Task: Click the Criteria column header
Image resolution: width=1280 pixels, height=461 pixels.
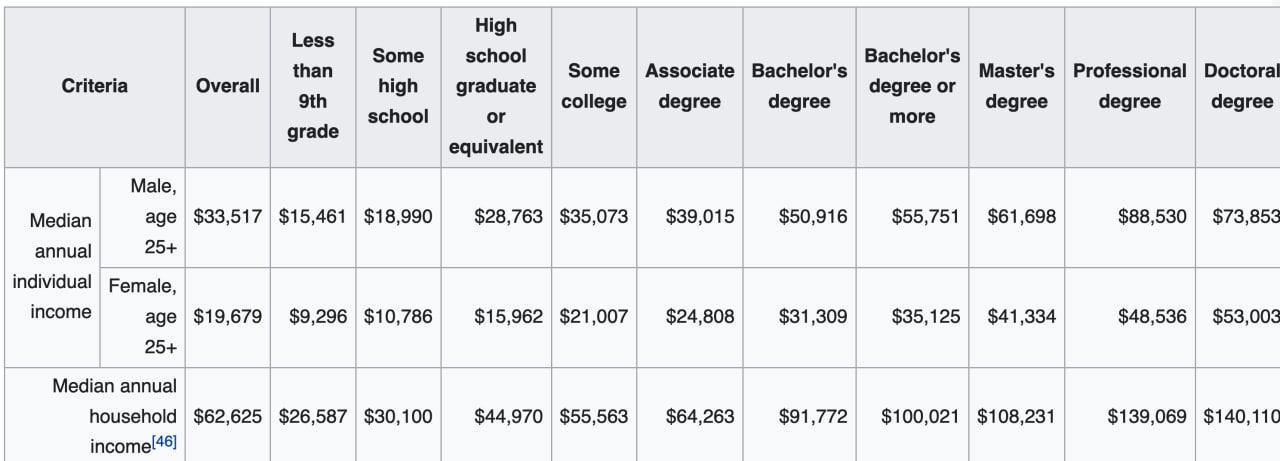Action: (95, 86)
